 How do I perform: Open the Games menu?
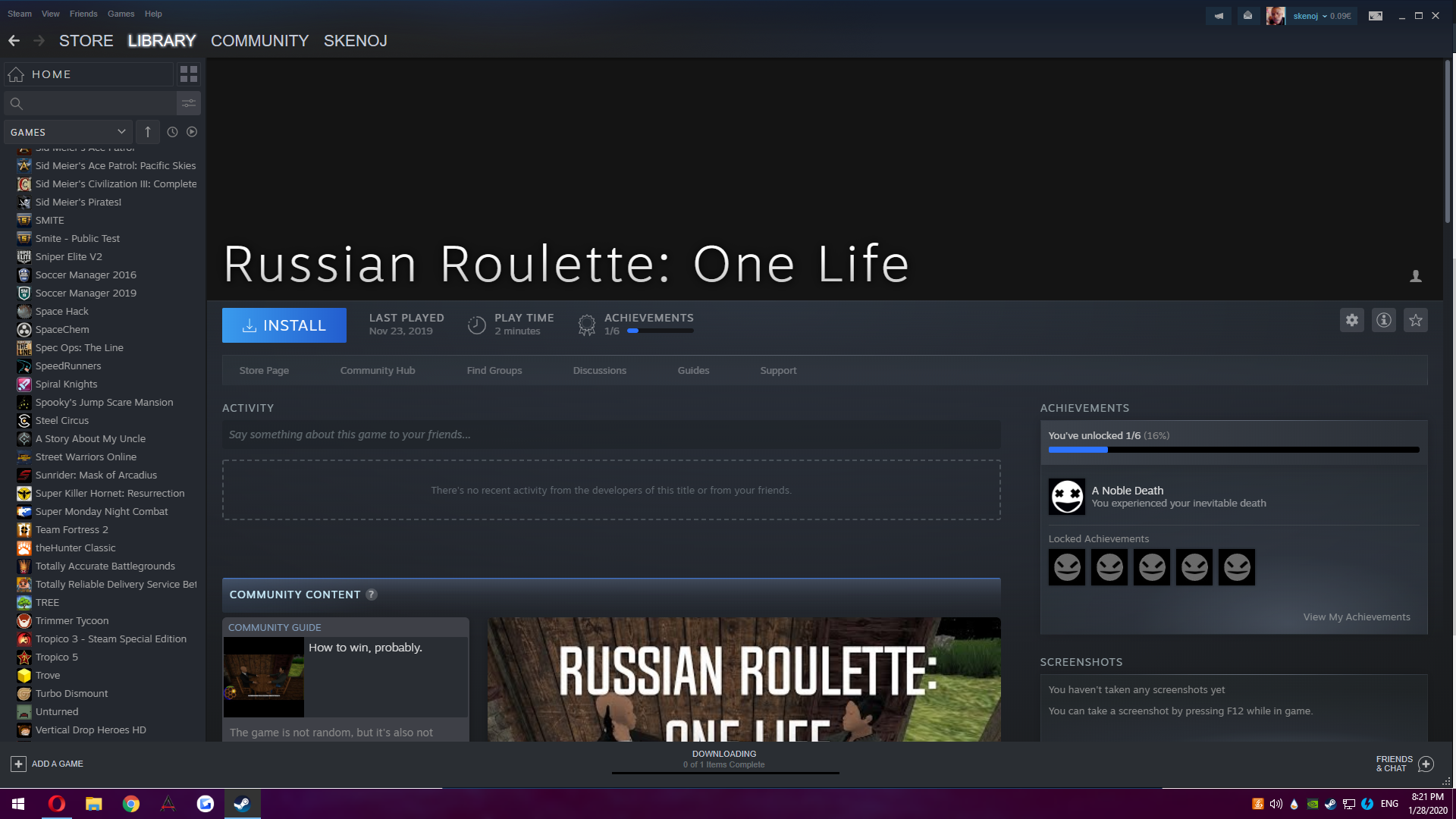click(121, 14)
